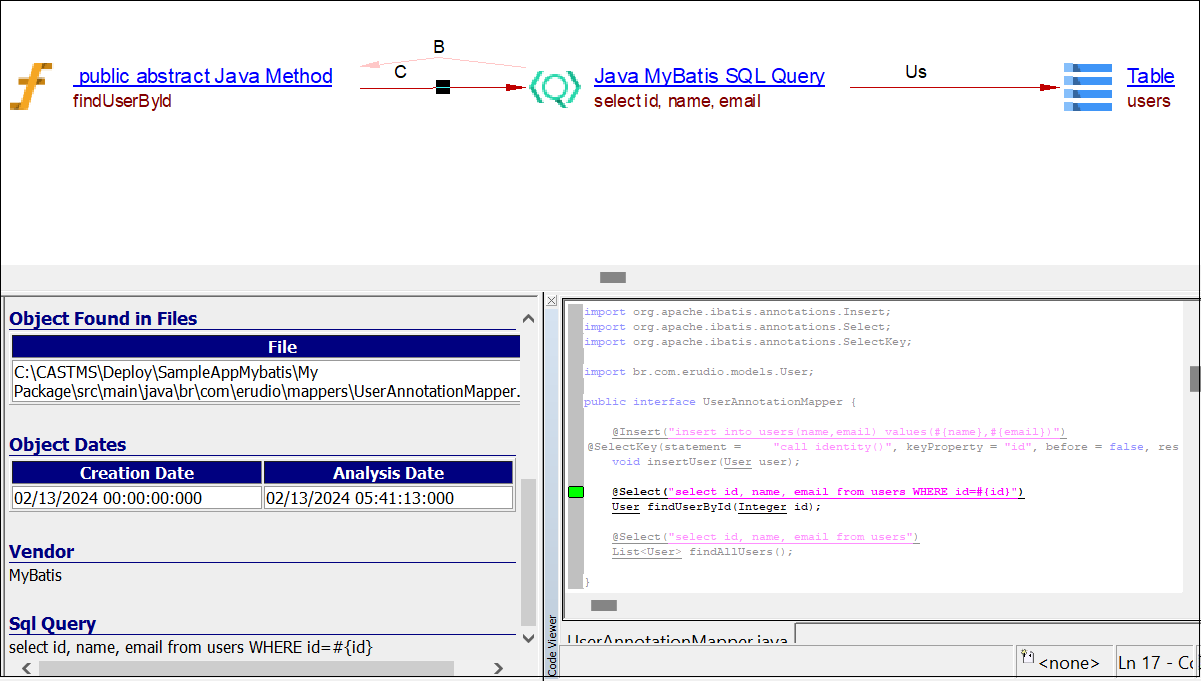Click the MyBatis SQL Query node icon
1201x681 pixels.
pyautogui.click(x=554, y=88)
